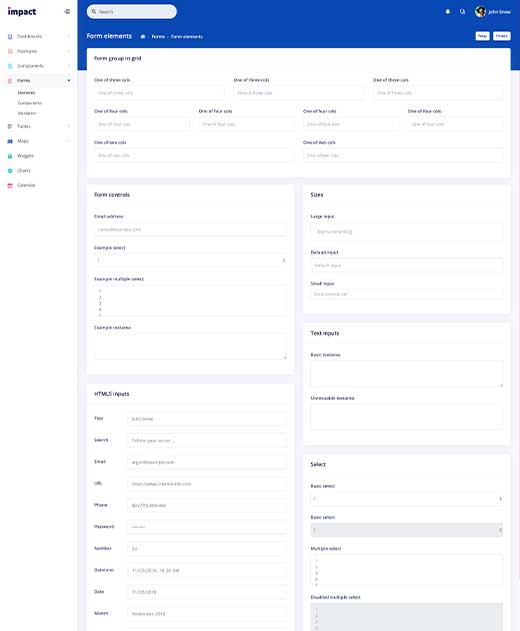
Task: Focus the Large input field
Action: (x=407, y=232)
